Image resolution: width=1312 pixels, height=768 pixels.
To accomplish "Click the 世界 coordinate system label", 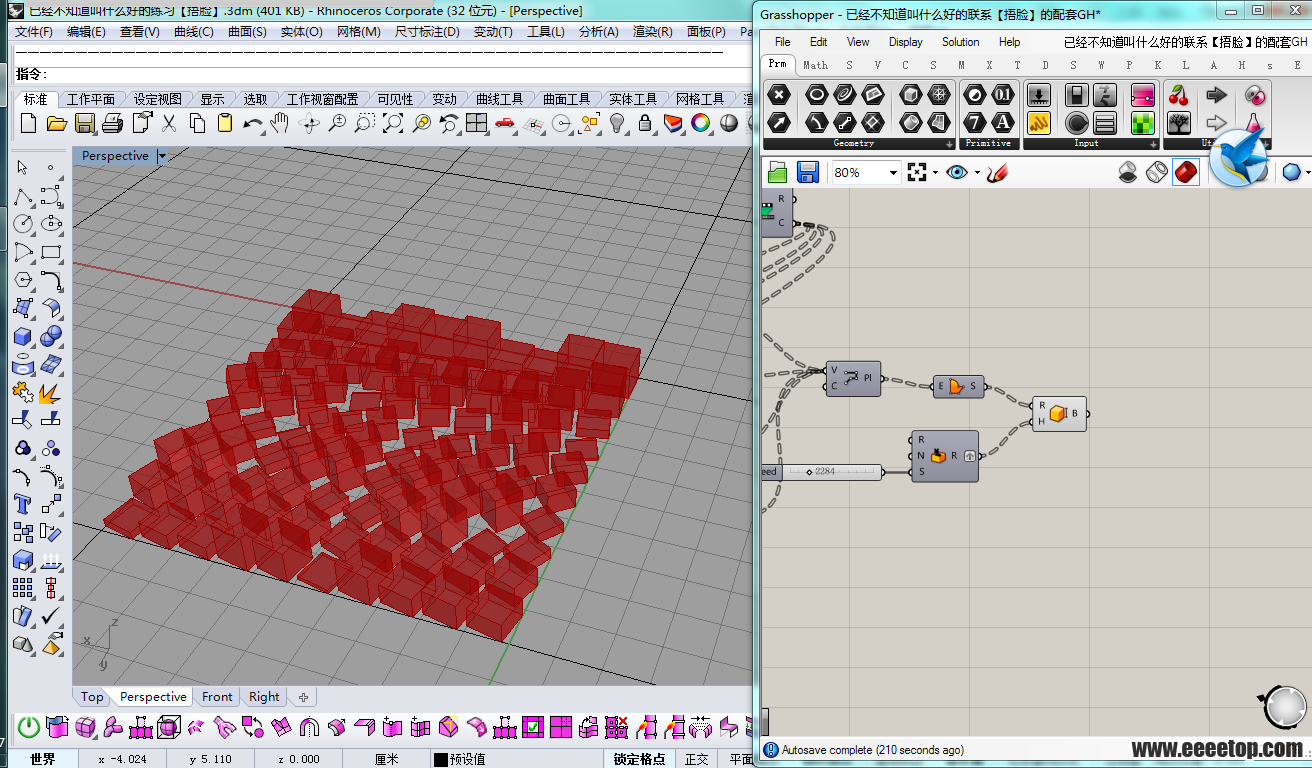I will click(x=43, y=759).
